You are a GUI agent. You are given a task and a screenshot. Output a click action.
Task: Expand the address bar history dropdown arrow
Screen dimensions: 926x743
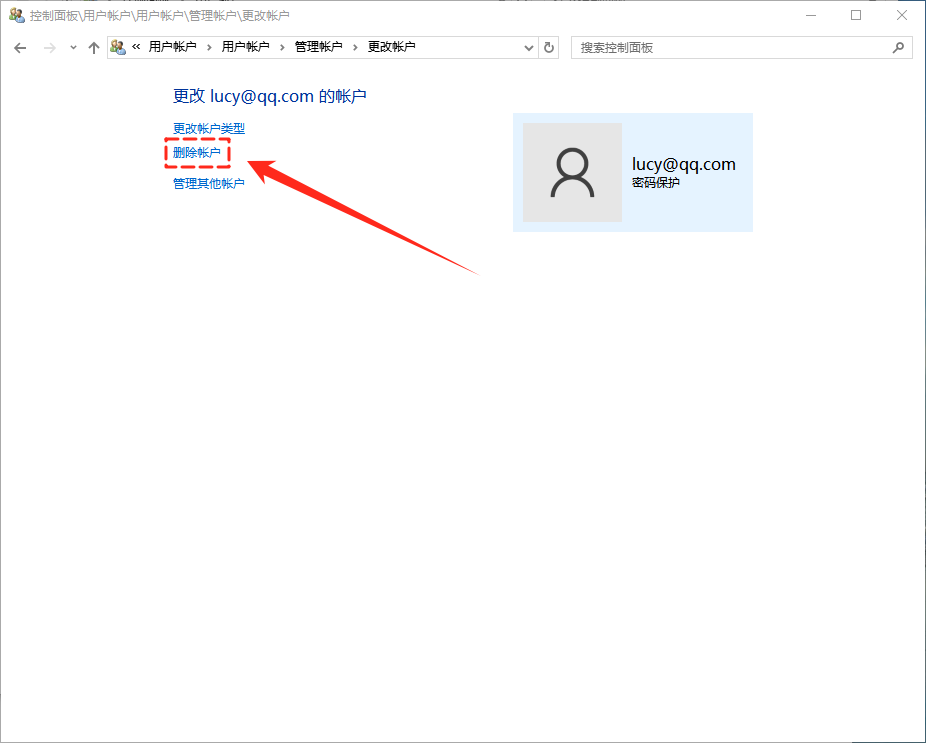pyautogui.click(x=529, y=47)
